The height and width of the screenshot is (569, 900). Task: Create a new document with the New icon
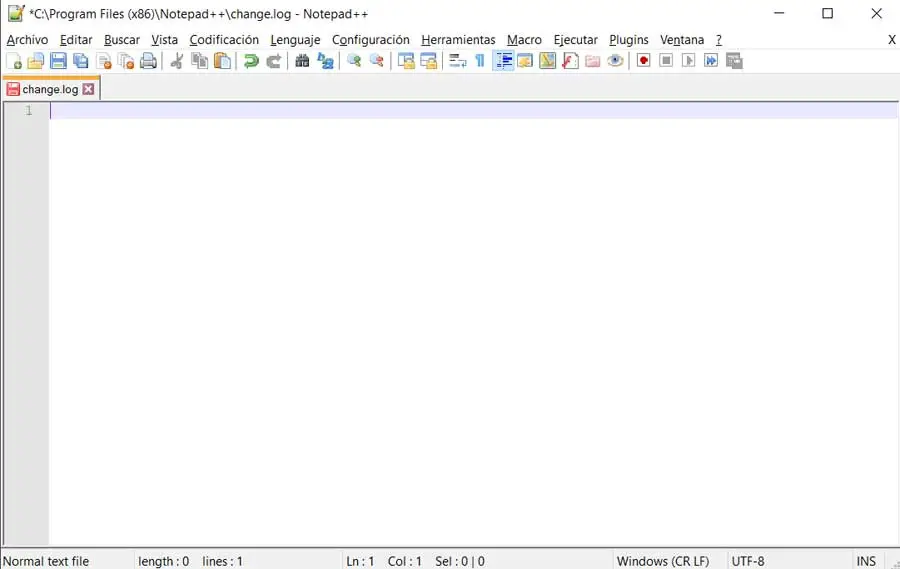tap(14, 61)
